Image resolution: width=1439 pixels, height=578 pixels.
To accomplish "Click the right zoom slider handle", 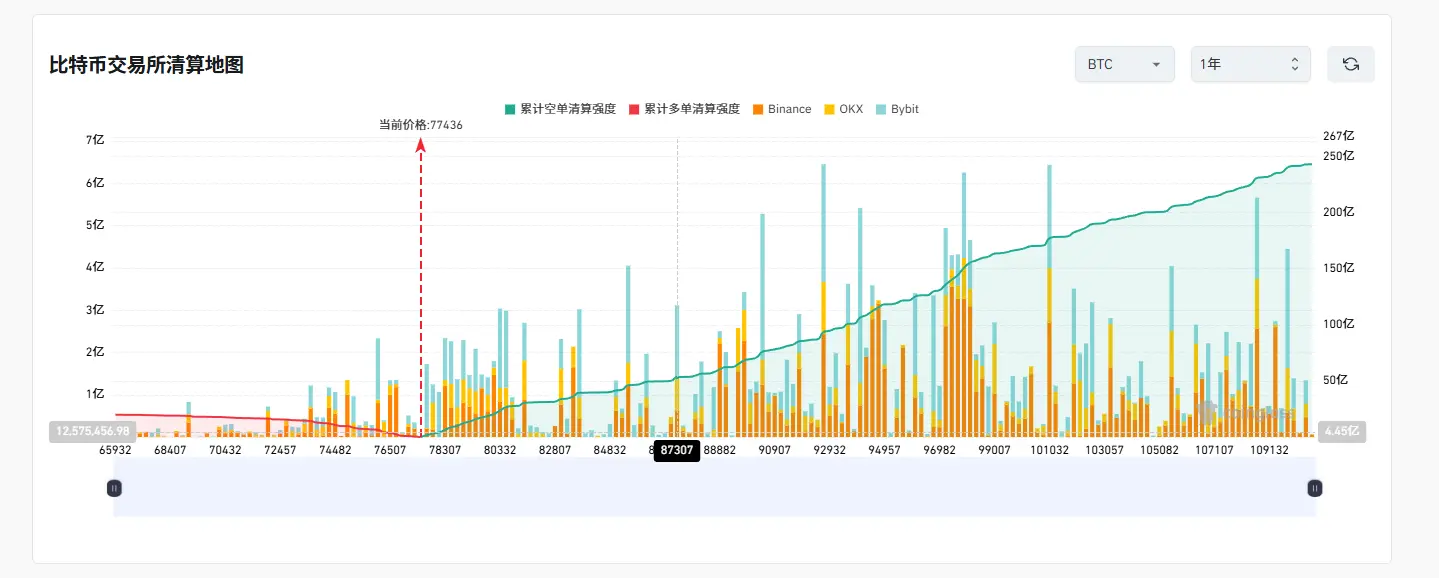I will point(1315,488).
